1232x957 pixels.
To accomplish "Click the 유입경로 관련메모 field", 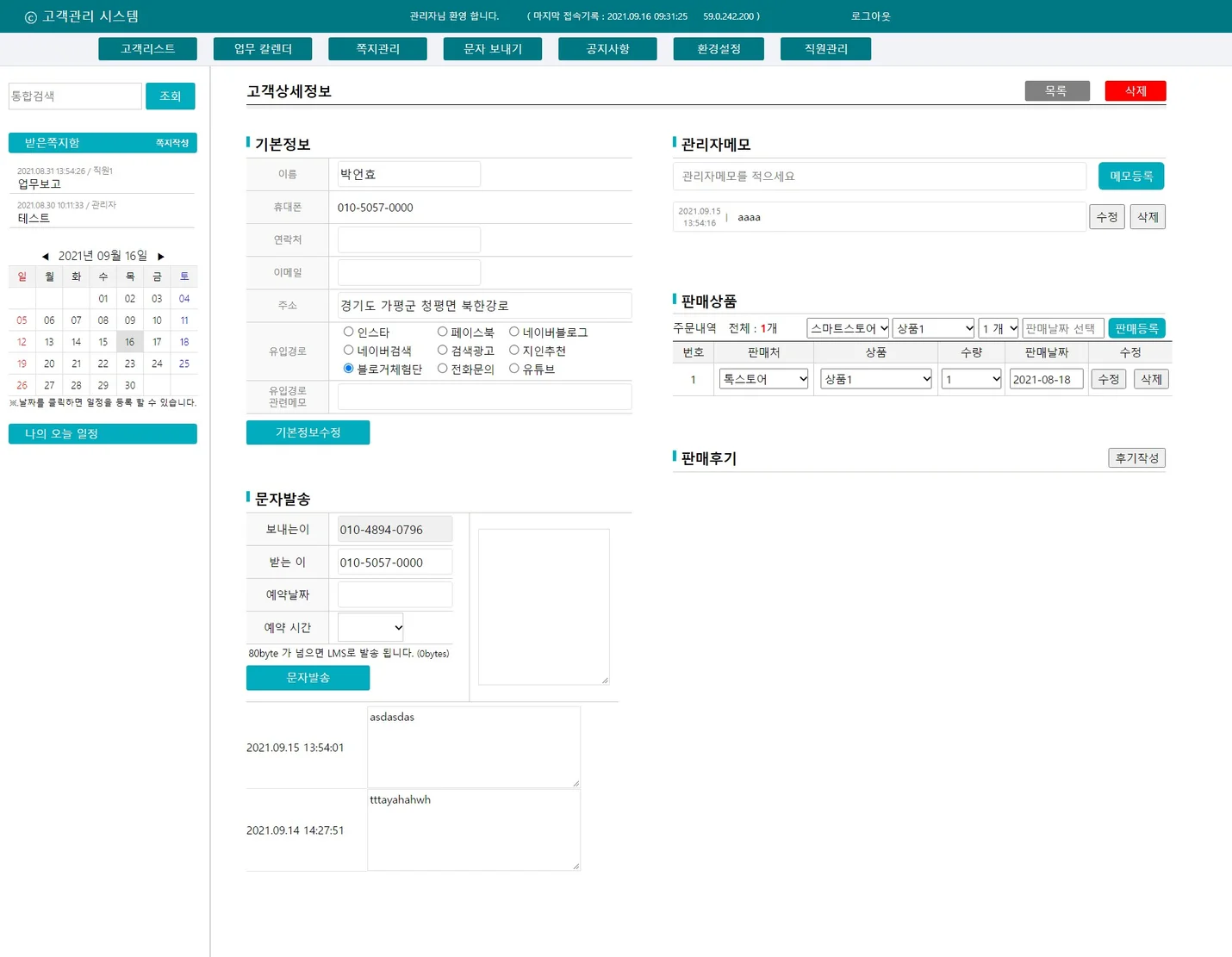I will click(484, 396).
